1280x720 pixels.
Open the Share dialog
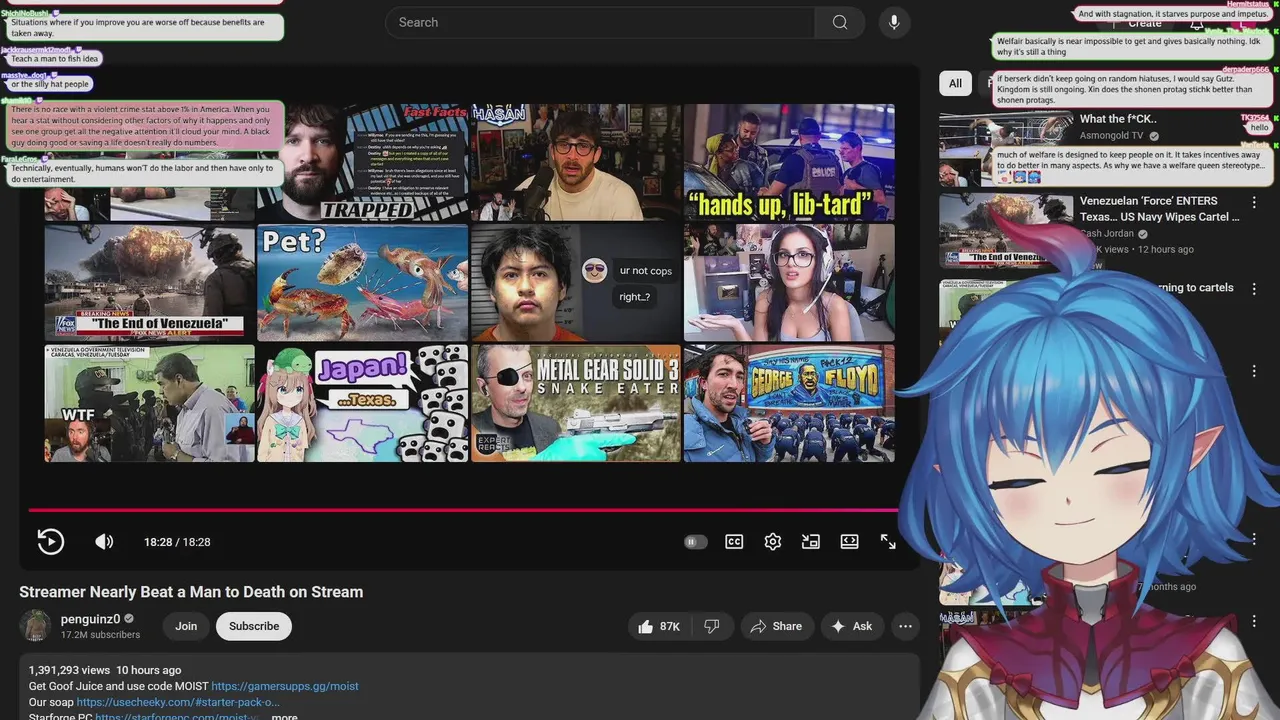[x=776, y=626]
